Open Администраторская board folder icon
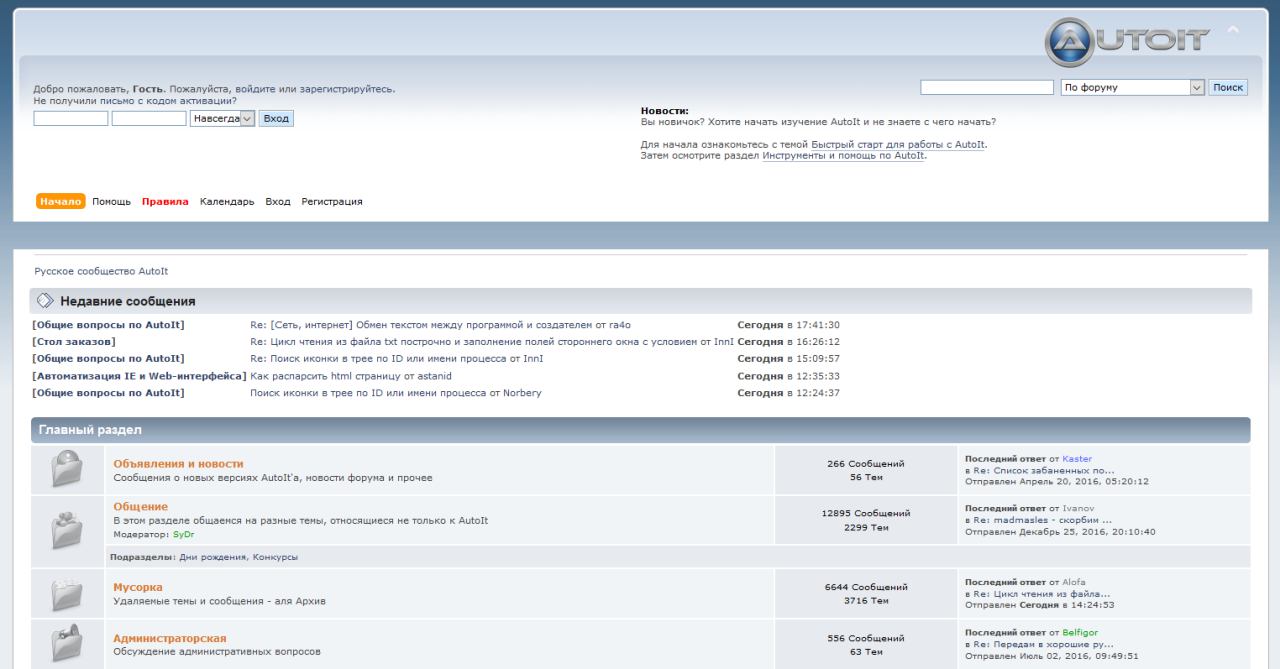This screenshot has height=669, width=1280. [68, 644]
